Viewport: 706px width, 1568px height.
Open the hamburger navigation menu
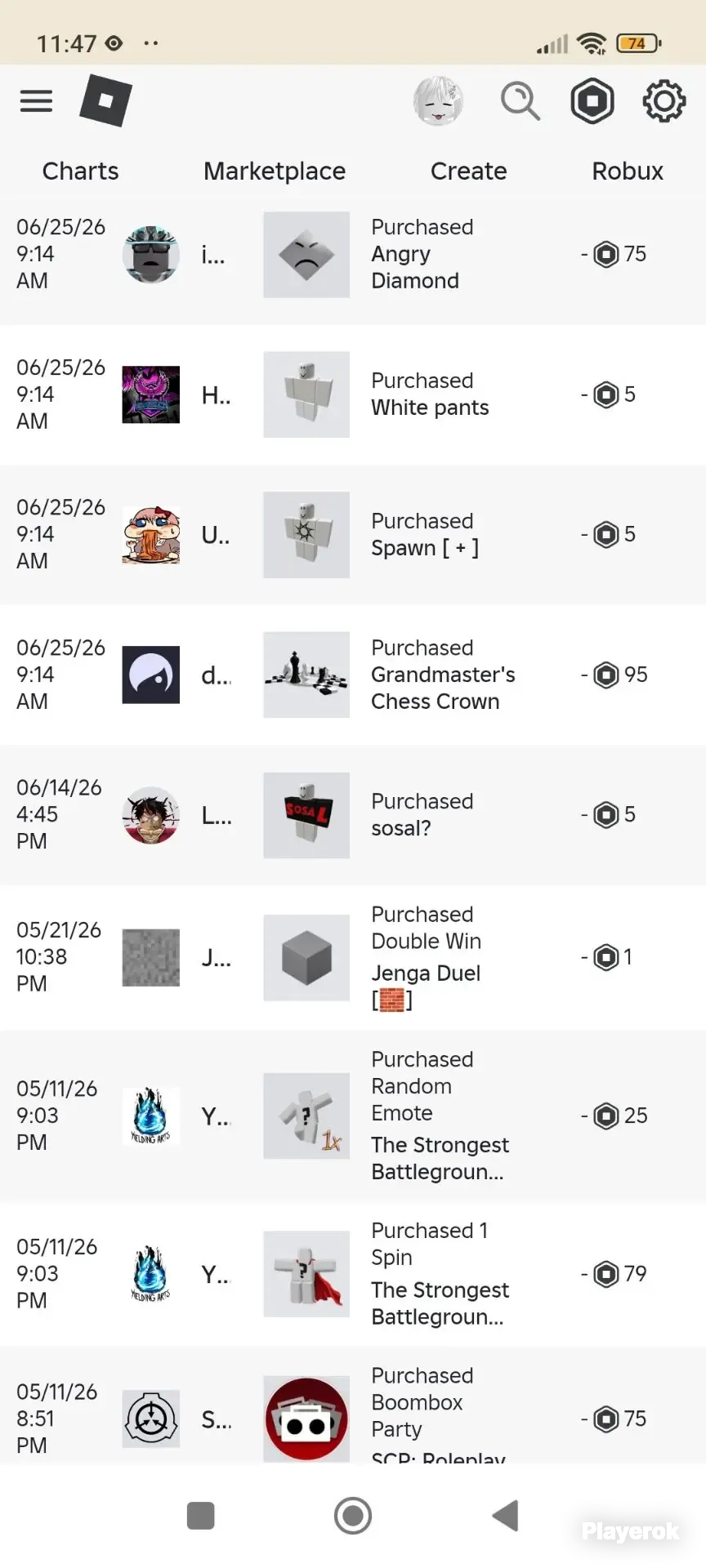pos(36,101)
